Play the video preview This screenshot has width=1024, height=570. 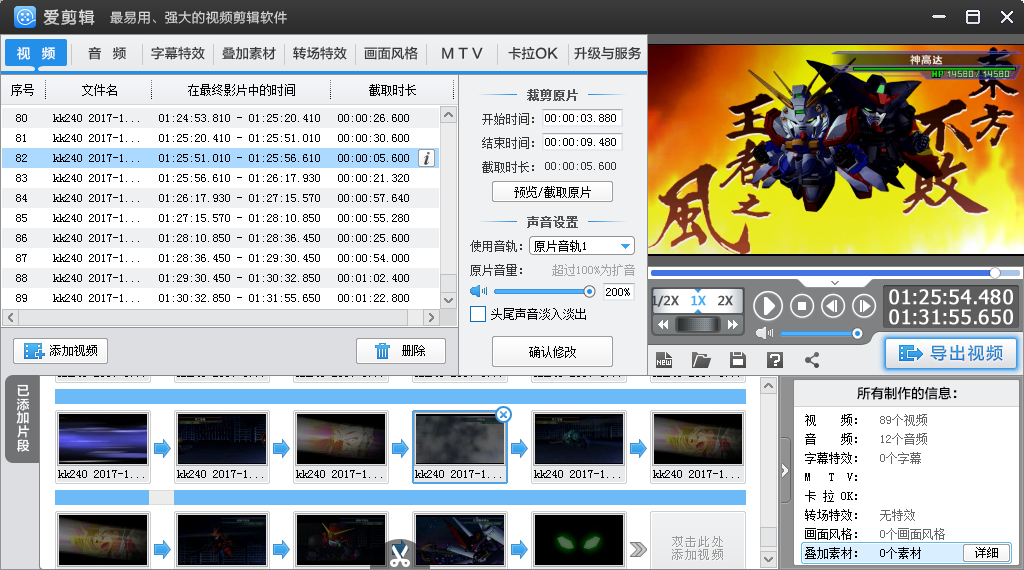(x=768, y=306)
